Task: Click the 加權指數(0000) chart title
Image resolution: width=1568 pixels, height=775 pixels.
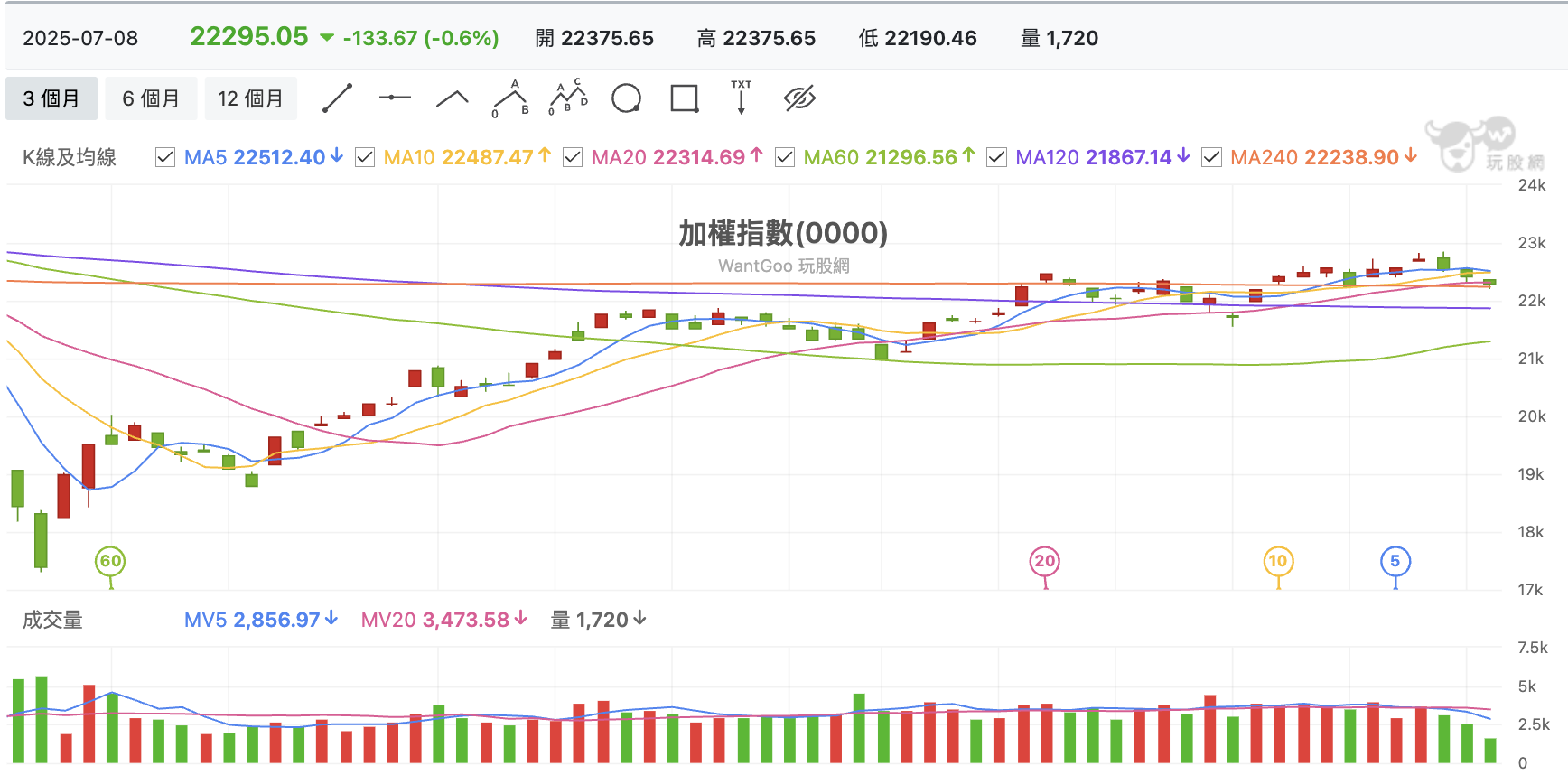Action: tap(783, 233)
